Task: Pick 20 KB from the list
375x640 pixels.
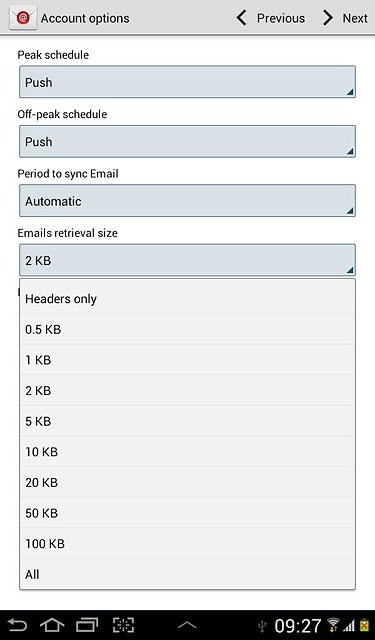Action: (187, 482)
